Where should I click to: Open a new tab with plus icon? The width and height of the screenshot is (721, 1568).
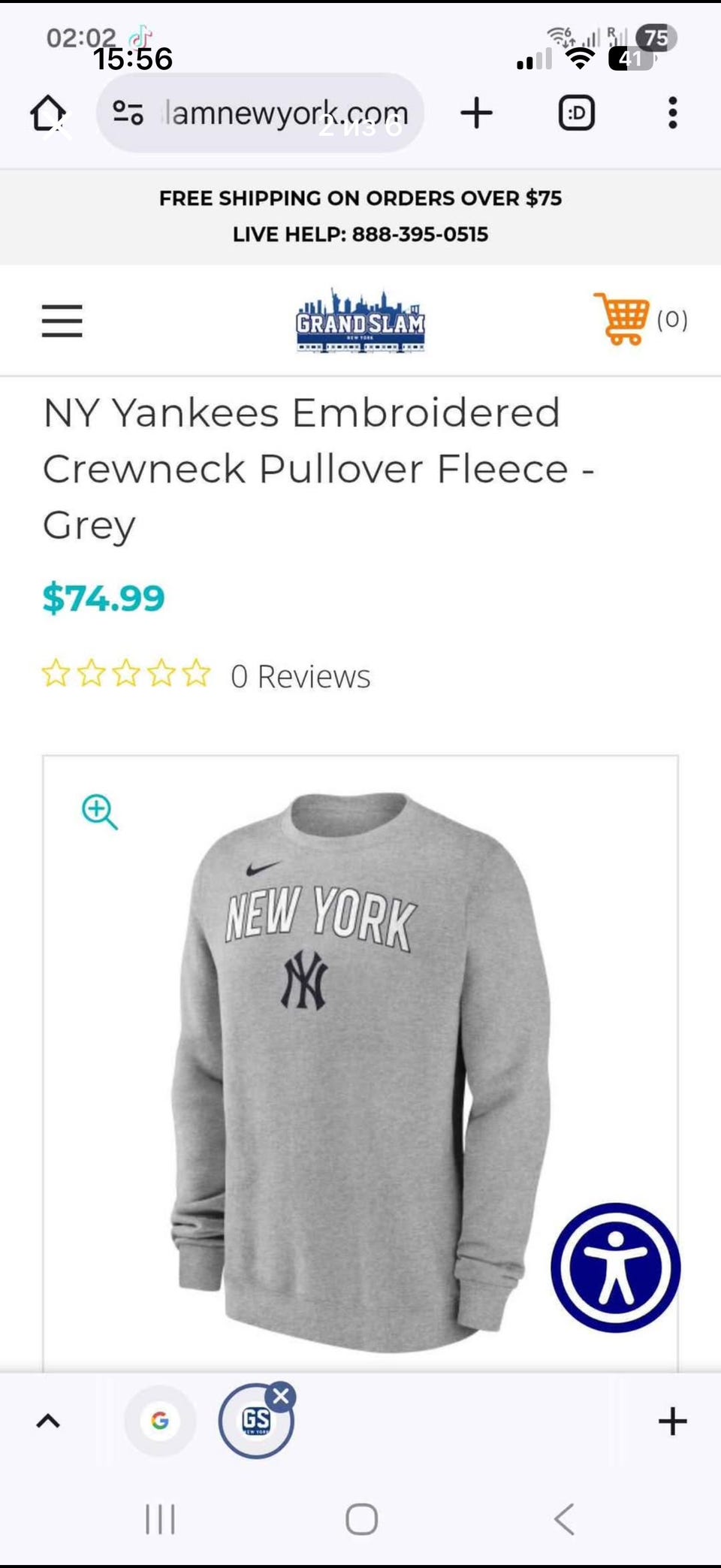point(476,113)
